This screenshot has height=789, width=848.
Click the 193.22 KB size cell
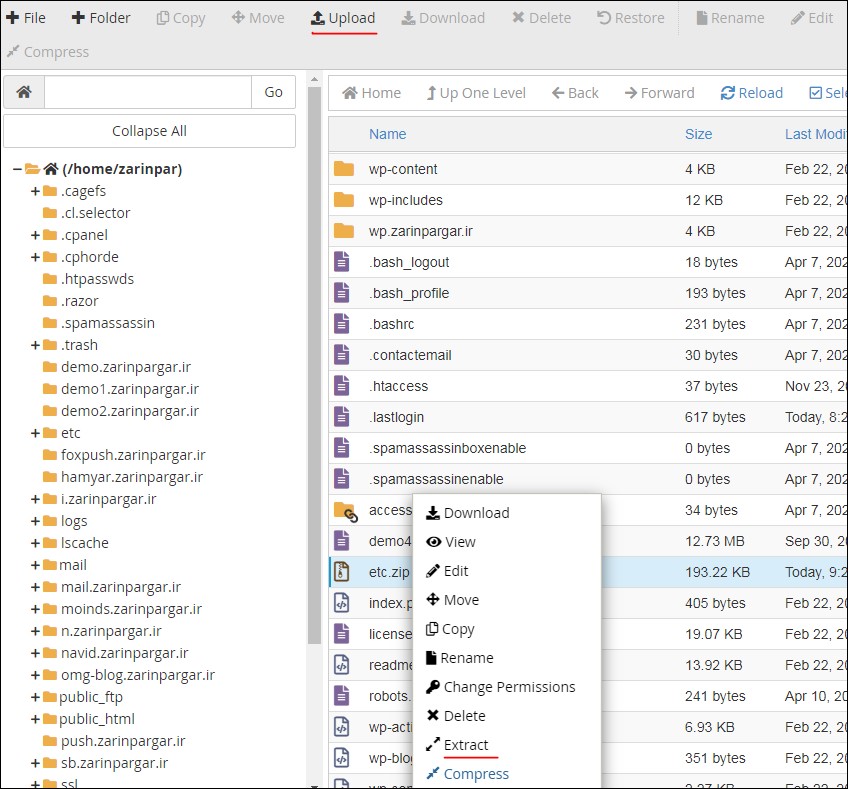click(x=717, y=572)
